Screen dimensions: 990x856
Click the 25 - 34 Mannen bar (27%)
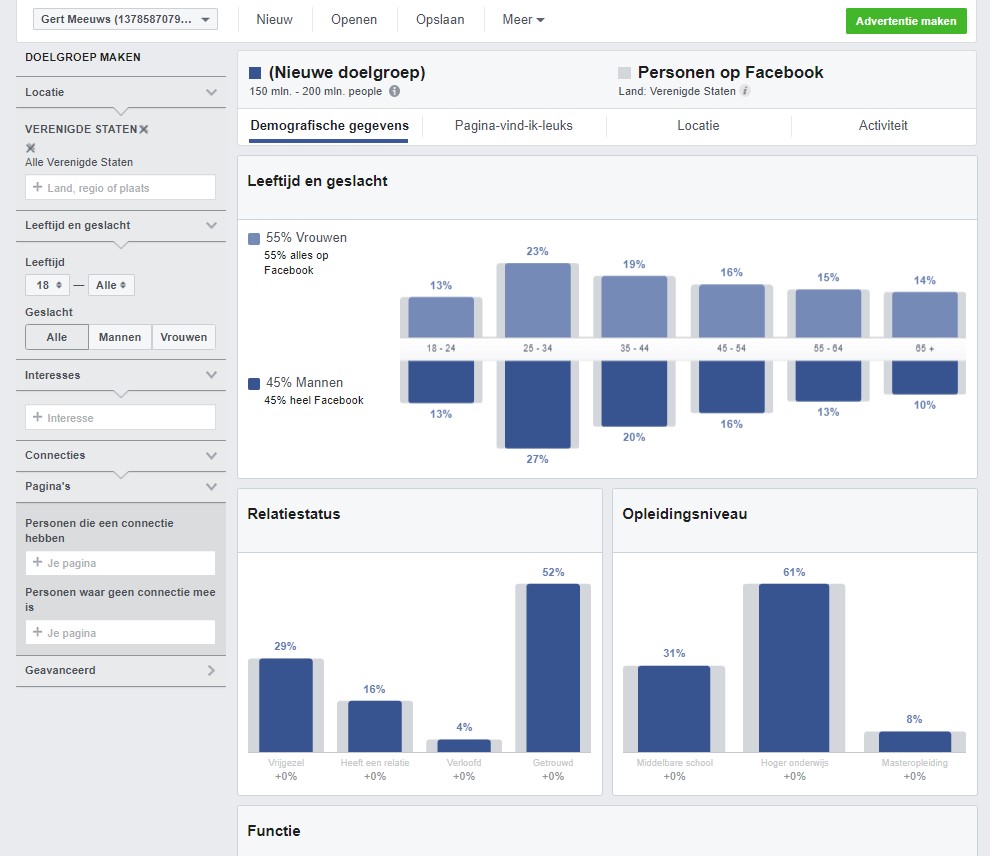tap(537, 404)
